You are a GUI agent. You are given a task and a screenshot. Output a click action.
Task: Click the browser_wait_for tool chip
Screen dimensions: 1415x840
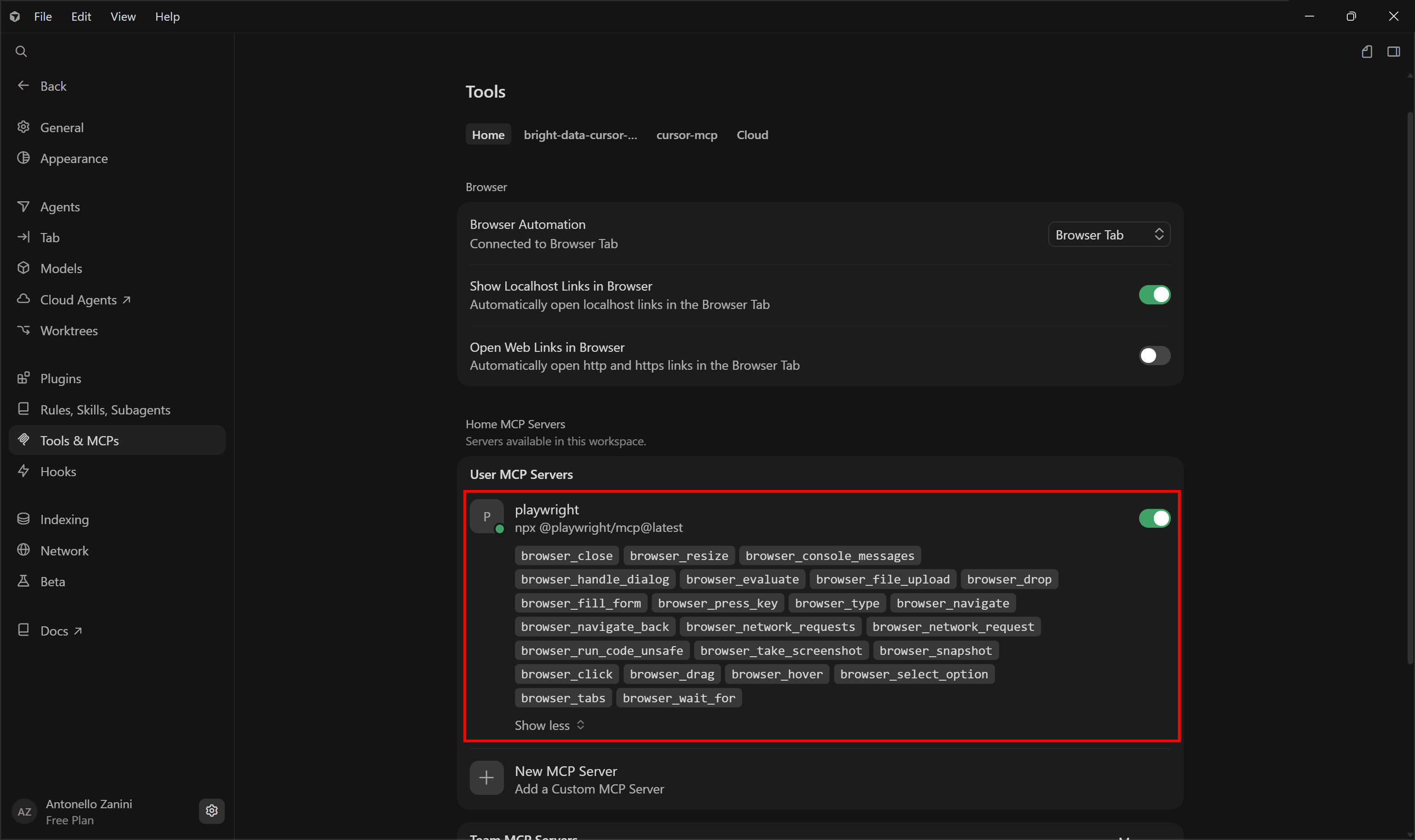pyautogui.click(x=678, y=699)
